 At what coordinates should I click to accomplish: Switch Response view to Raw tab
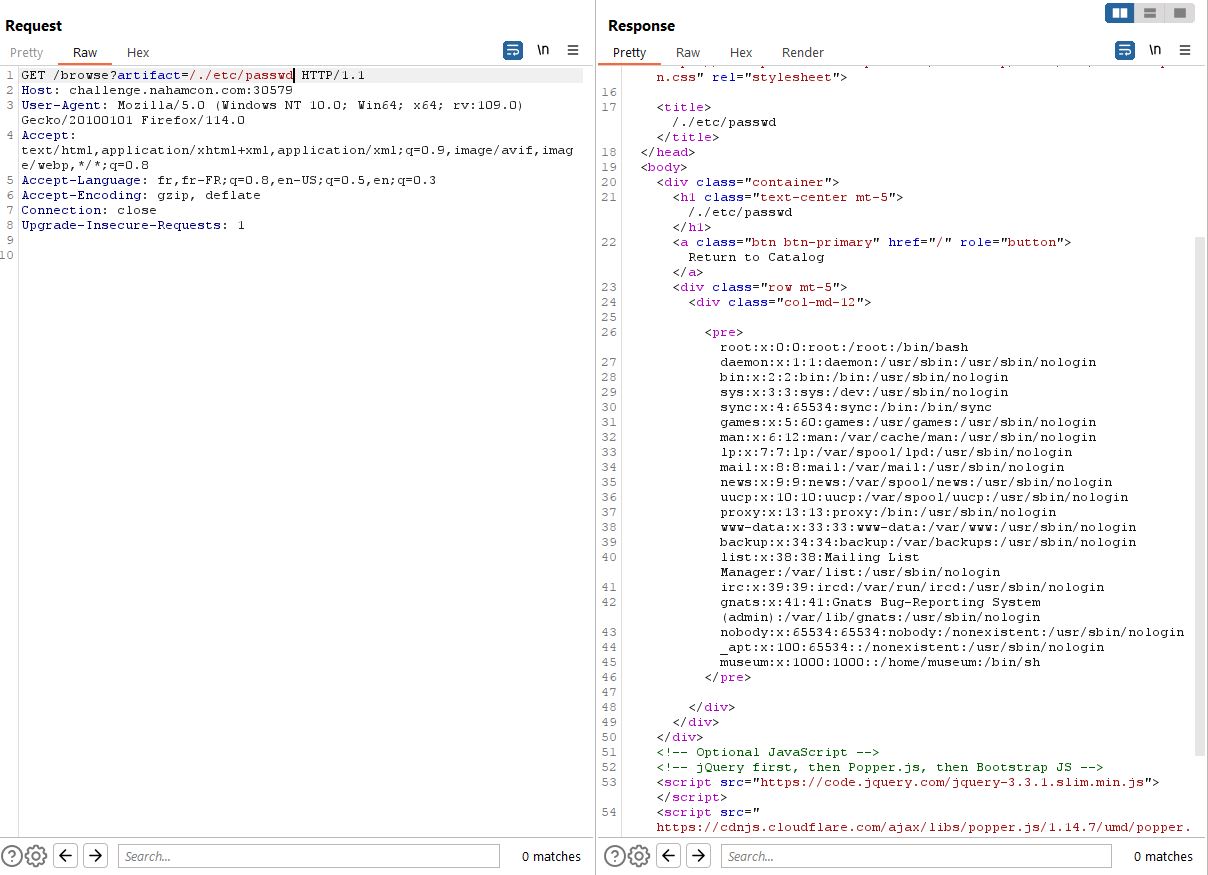(688, 53)
